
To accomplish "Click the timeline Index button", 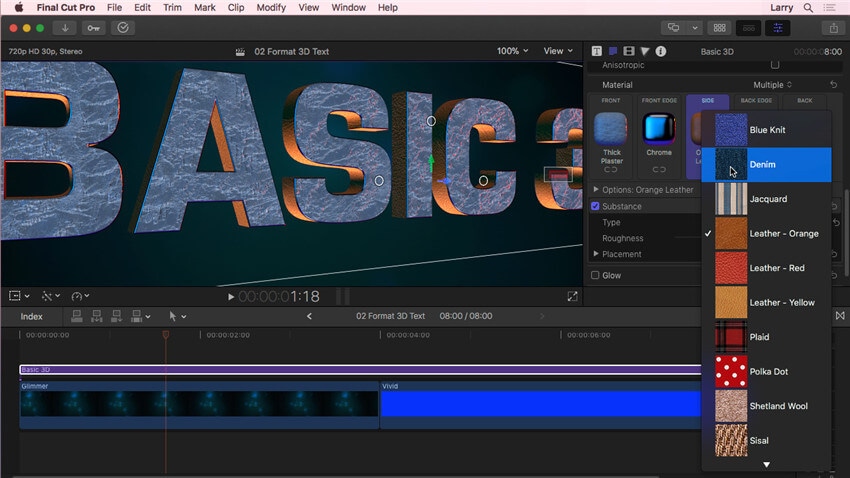I will pos(32,317).
